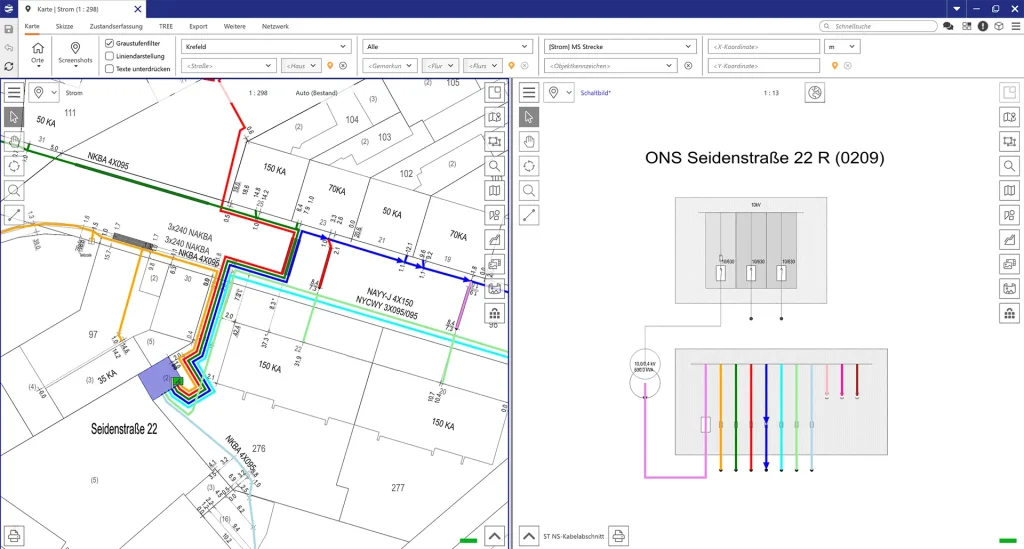This screenshot has width=1024, height=549.
Task: Expand the Krefeld city dropdown
Action: pyautogui.click(x=343, y=46)
